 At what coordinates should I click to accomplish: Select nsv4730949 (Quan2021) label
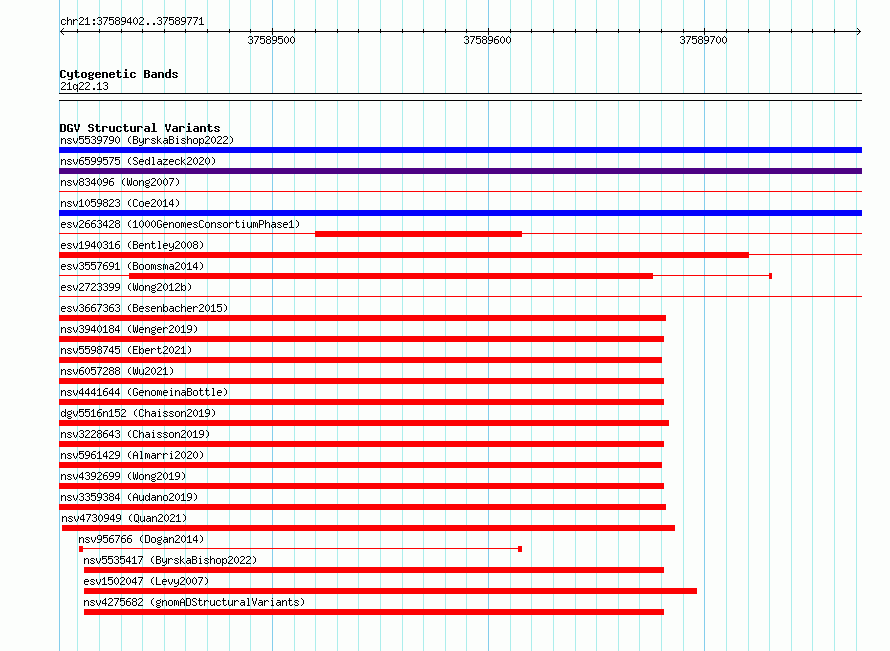point(124,518)
